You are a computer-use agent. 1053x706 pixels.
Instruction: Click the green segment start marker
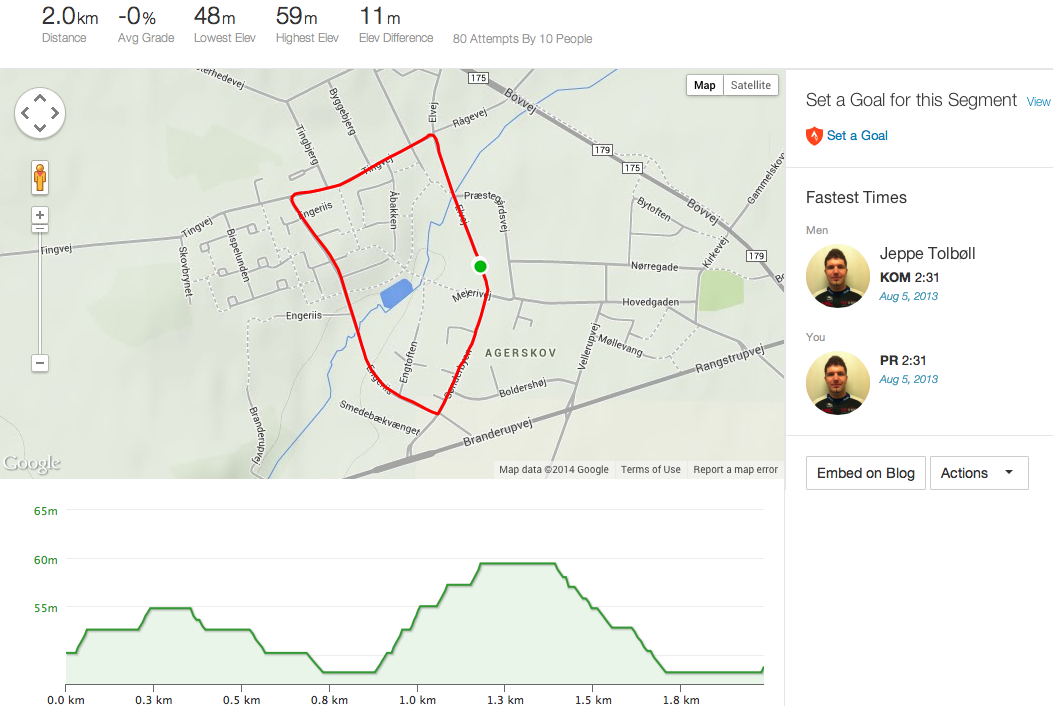tap(480, 265)
